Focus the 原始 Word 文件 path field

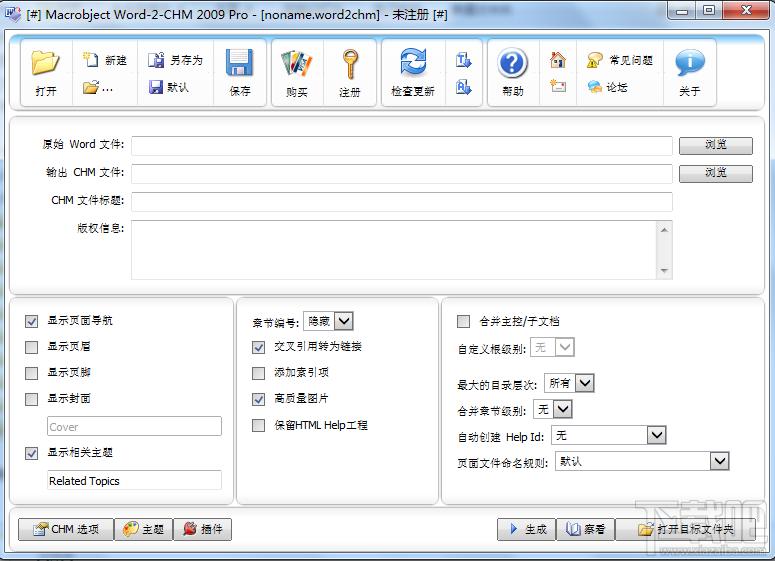(x=402, y=146)
